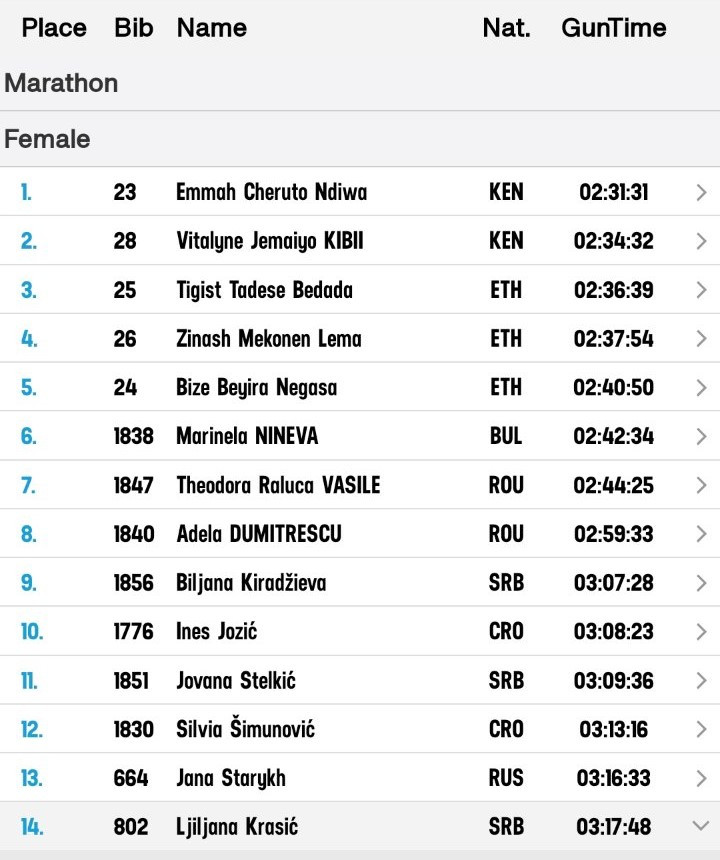Viewport: 720px width, 860px height.
Task: Select the Jana Starykh result row
Action: 360,778
